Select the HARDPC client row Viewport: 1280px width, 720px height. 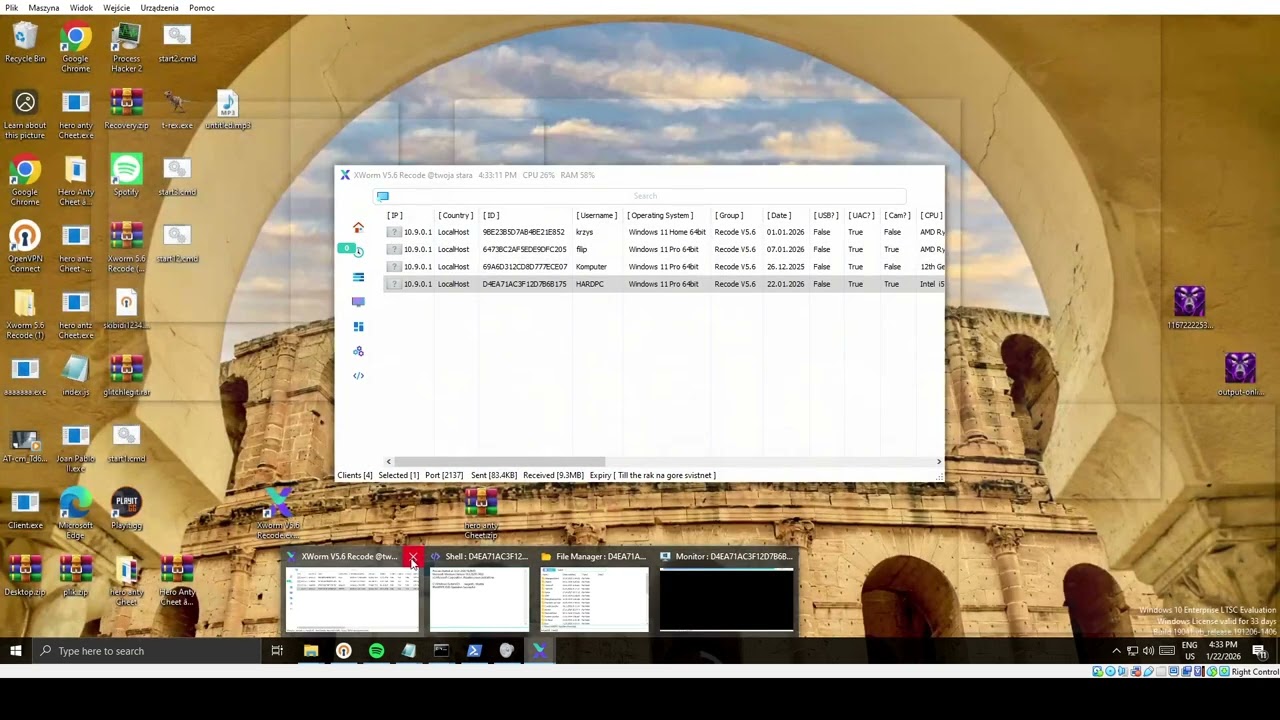664,284
